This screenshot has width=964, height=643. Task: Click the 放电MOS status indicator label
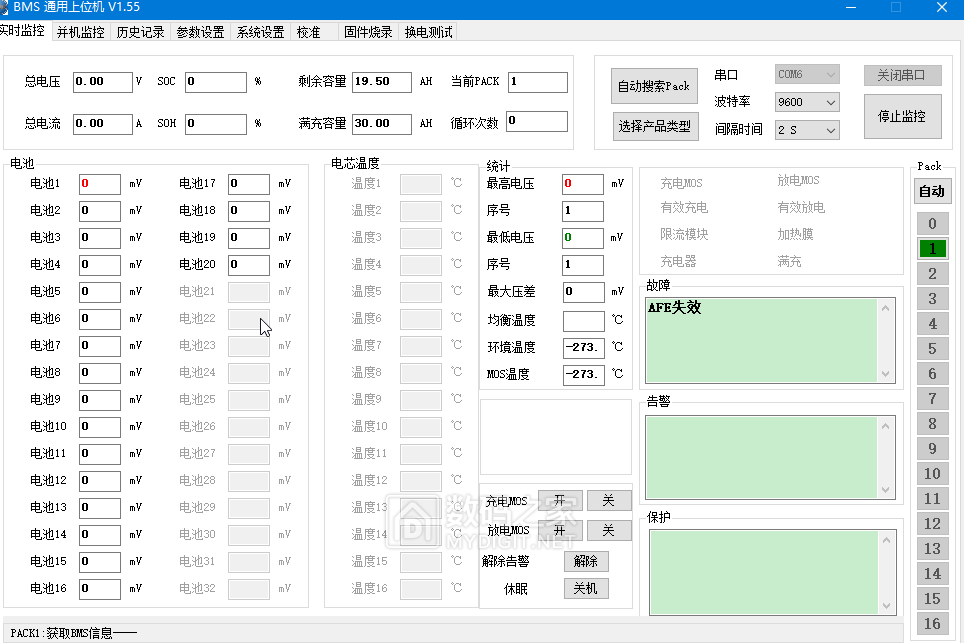(798, 180)
